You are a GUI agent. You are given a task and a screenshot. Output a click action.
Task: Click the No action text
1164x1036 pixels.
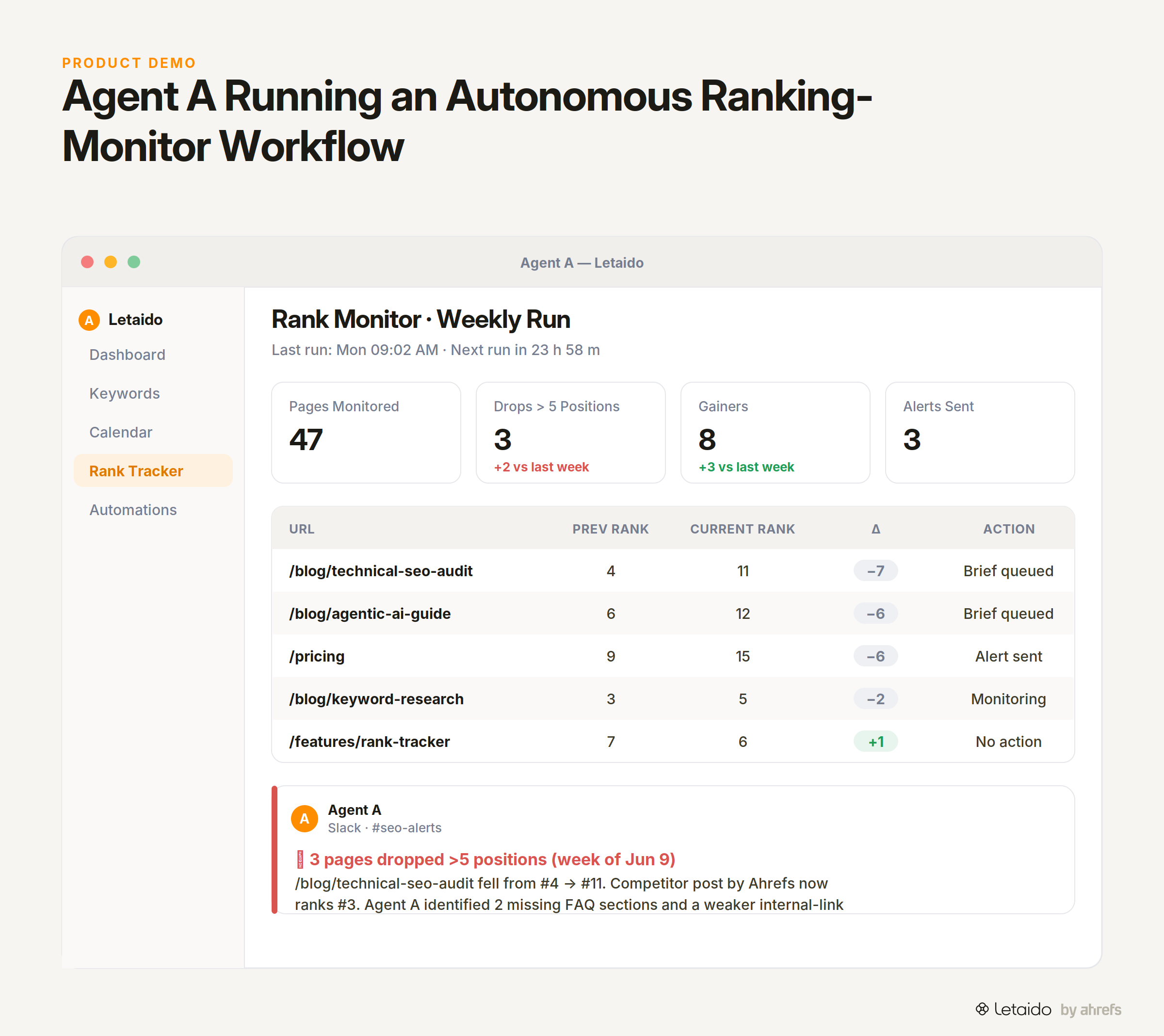(x=1008, y=742)
